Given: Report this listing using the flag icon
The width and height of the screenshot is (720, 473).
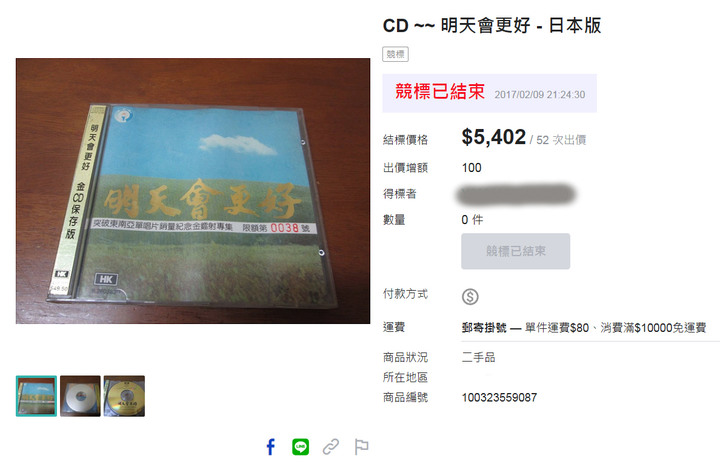Looking at the screenshot, I should (x=361, y=447).
